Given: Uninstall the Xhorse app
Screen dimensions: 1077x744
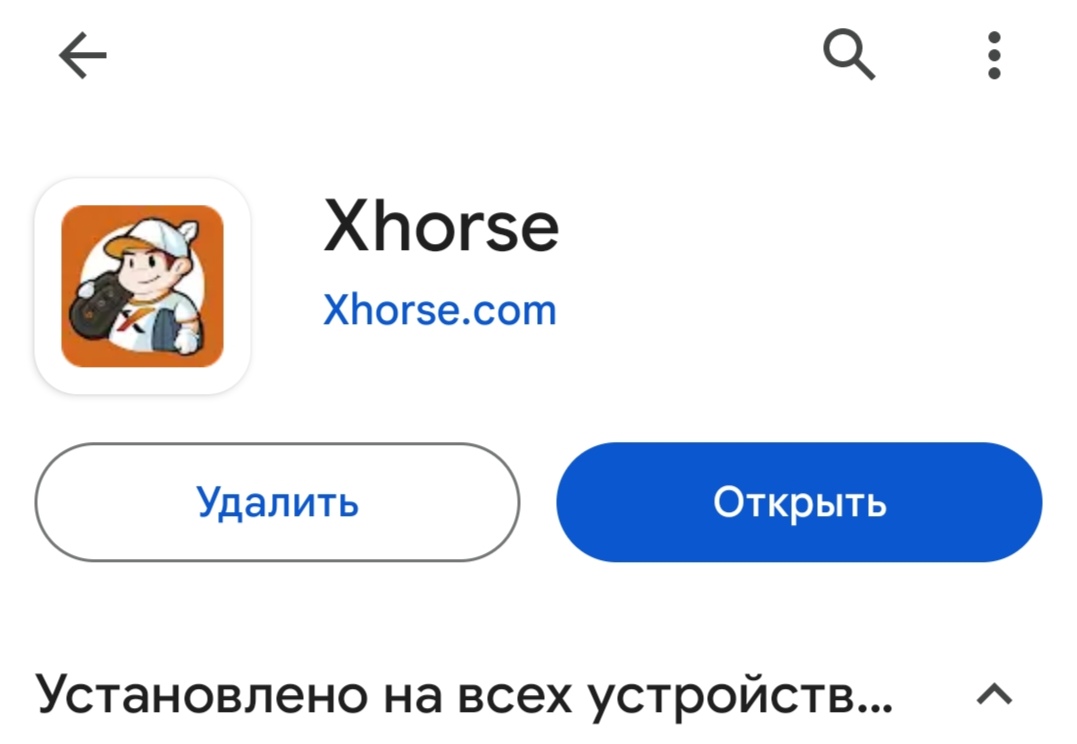Looking at the screenshot, I should pyautogui.click(x=277, y=502).
